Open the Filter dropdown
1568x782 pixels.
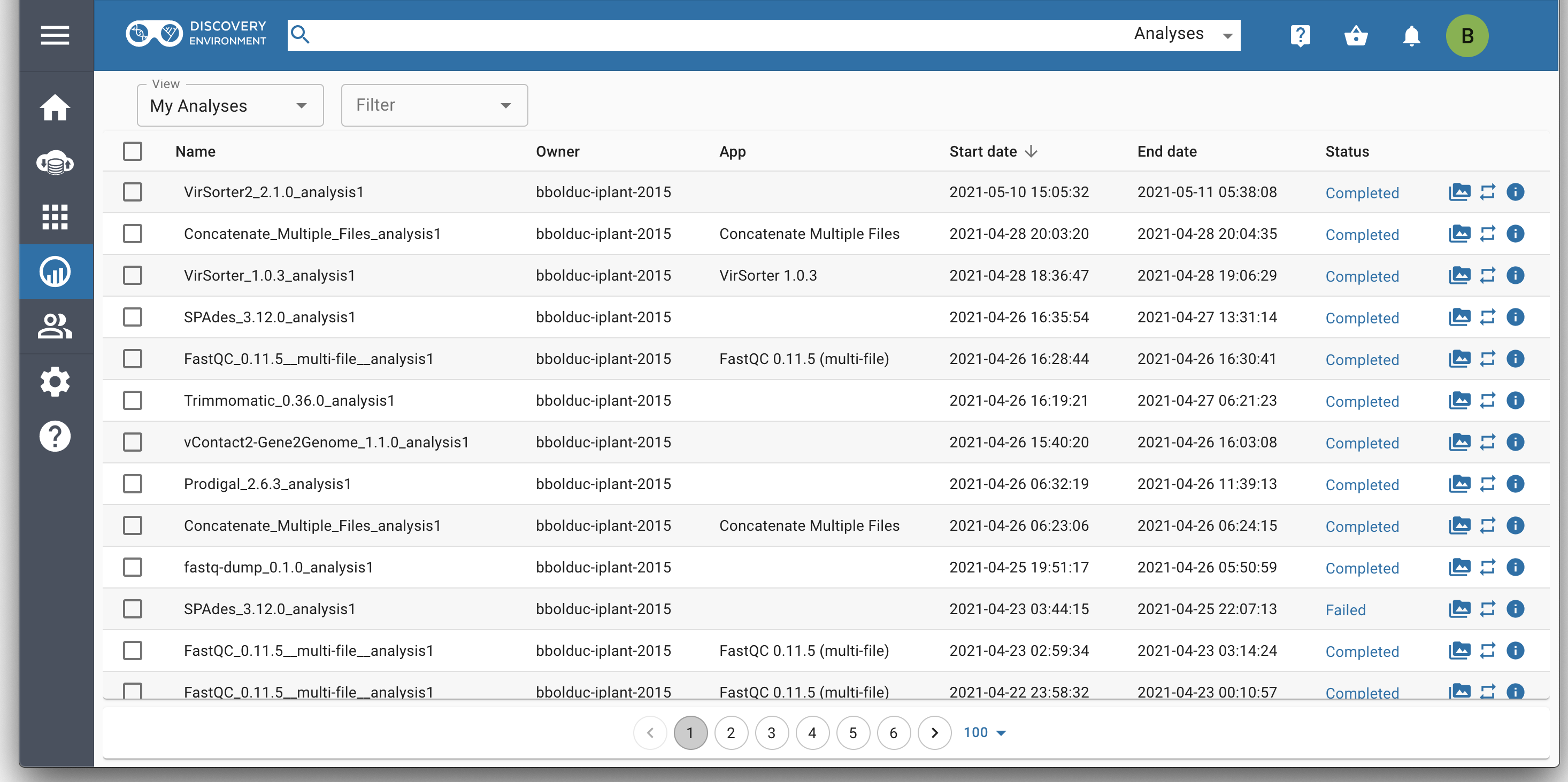click(x=434, y=105)
